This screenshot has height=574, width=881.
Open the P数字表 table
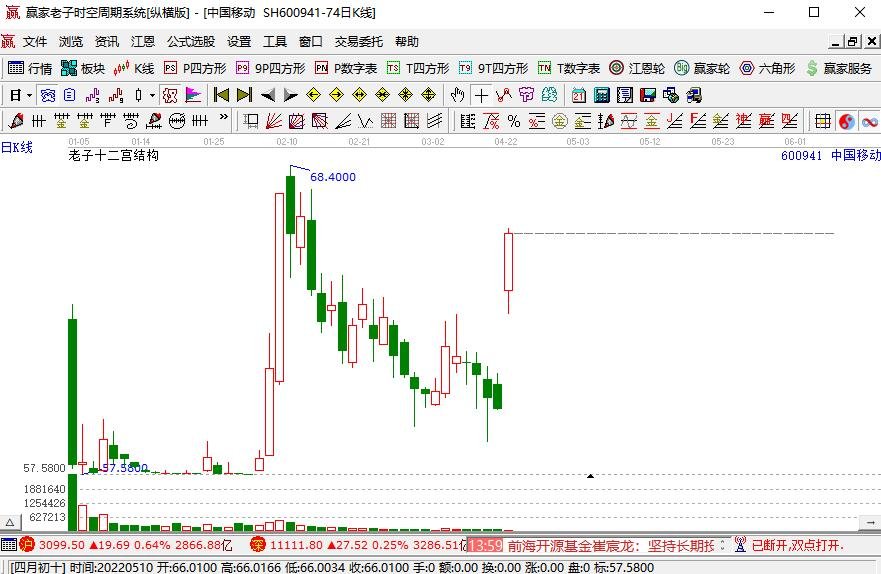(346, 69)
